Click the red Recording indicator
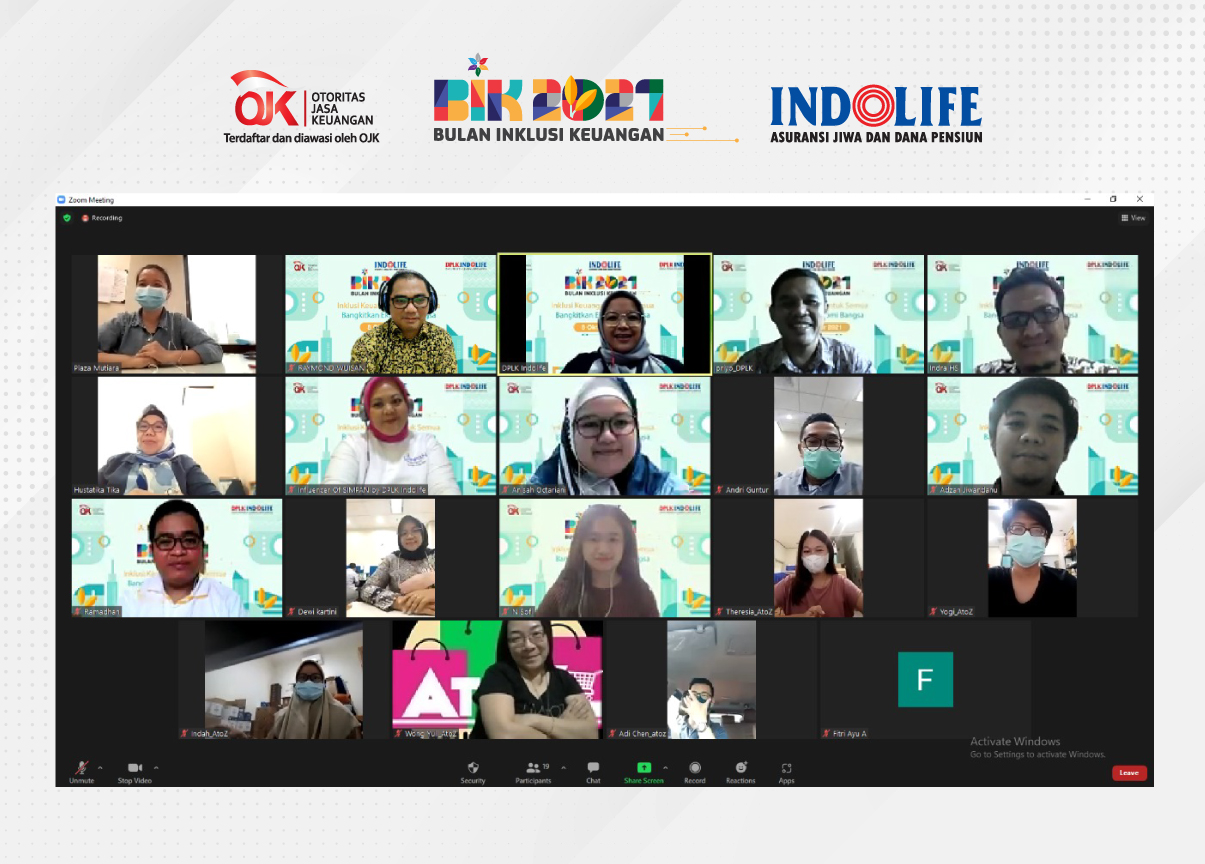 102,218
